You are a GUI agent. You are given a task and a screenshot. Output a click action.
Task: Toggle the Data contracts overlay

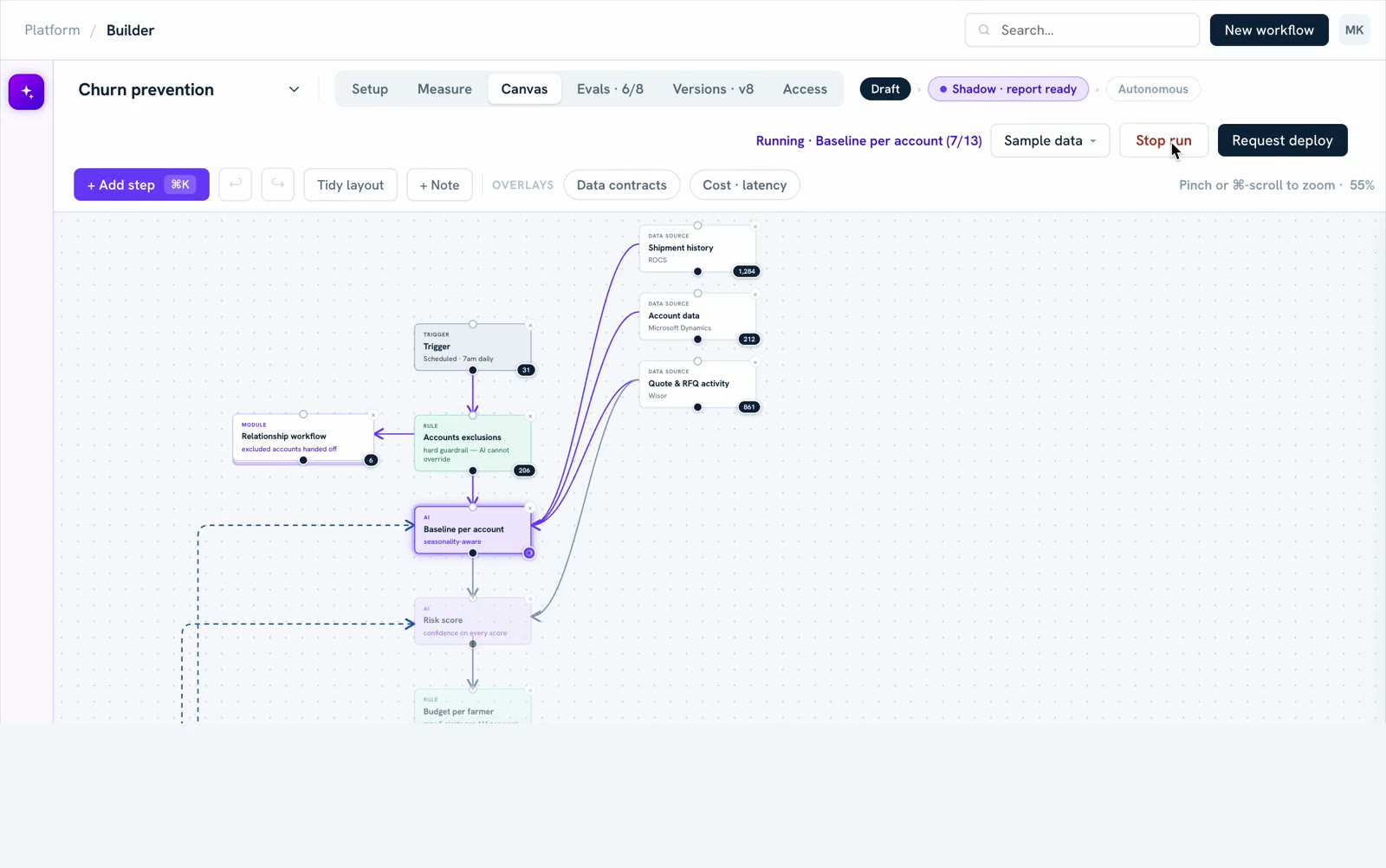[x=622, y=185]
